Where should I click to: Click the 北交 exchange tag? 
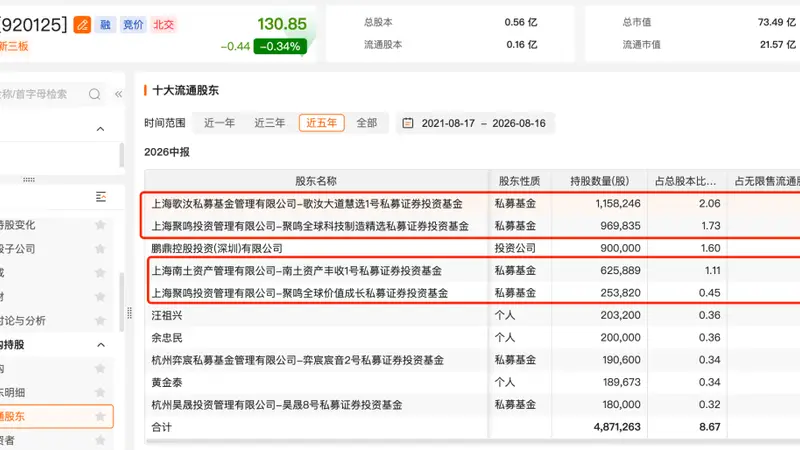[x=164, y=24]
